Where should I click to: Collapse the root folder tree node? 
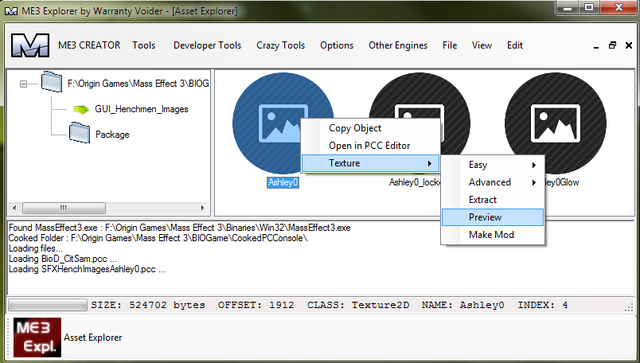[23, 84]
